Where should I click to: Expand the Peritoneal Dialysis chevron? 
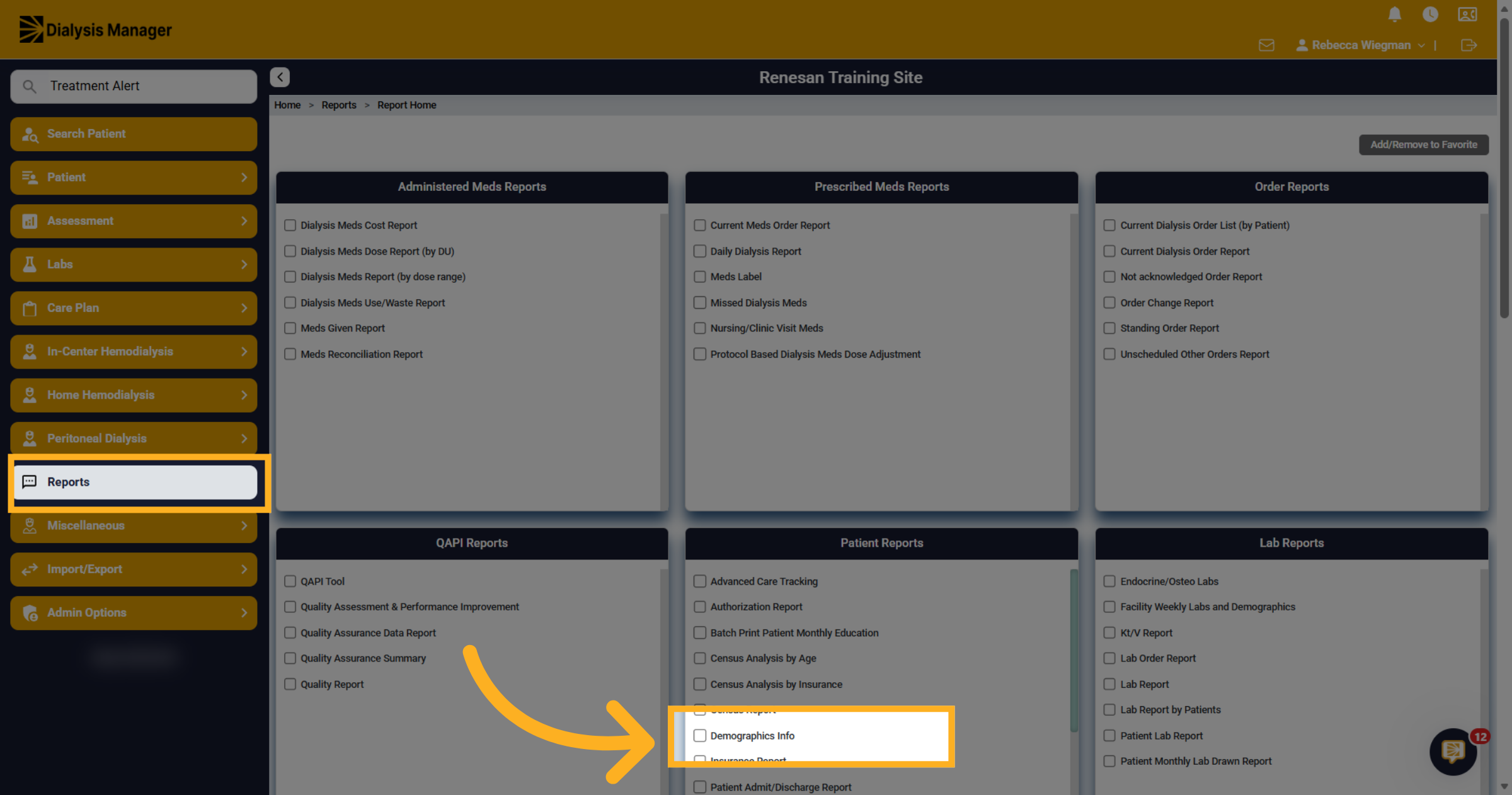(x=244, y=438)
